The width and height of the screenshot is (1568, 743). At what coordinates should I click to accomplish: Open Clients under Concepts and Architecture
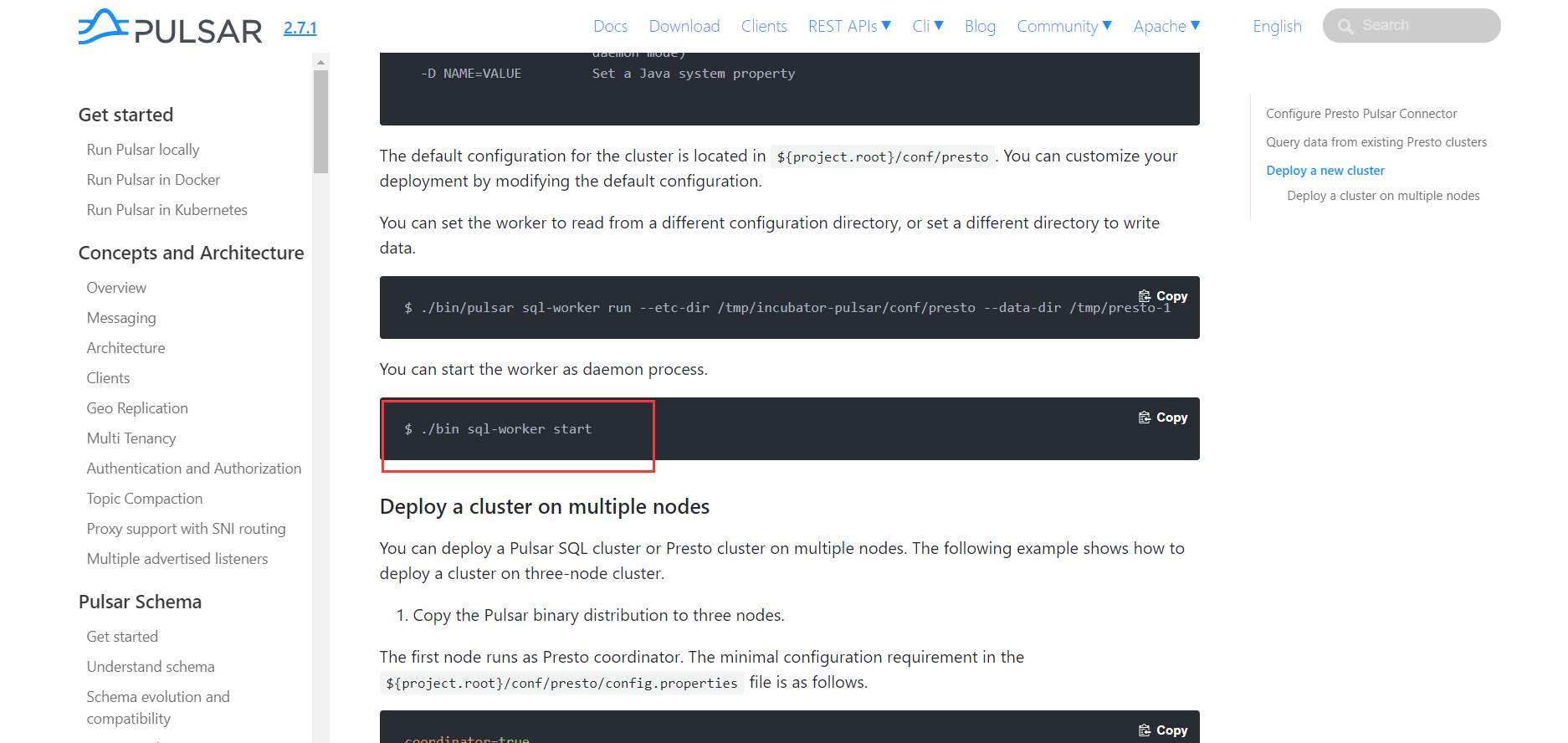click(x=108, y=378)
